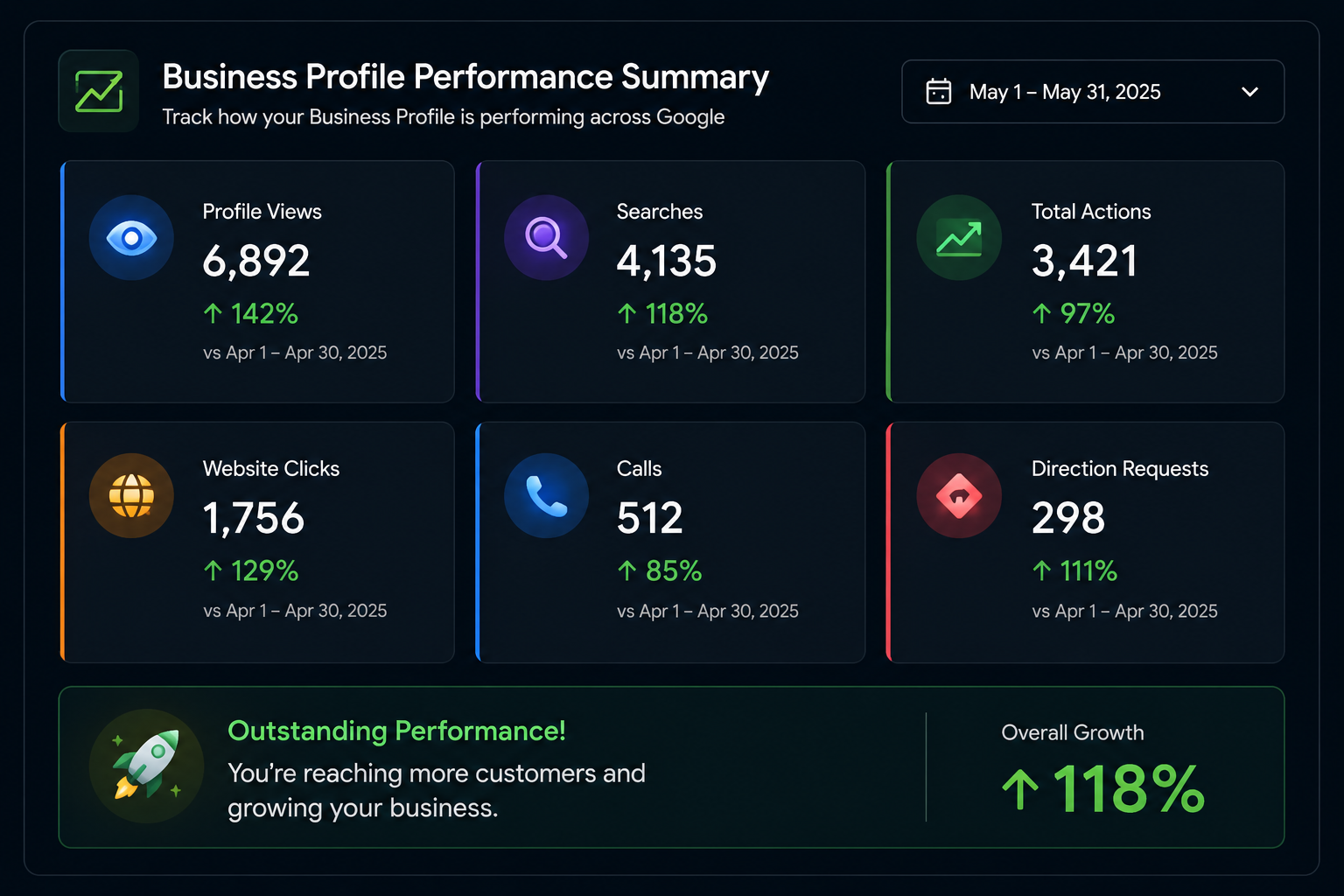1344x896 pixels.
Task: Click the blue eye Profile Views icon
Action: pos(131,237)
